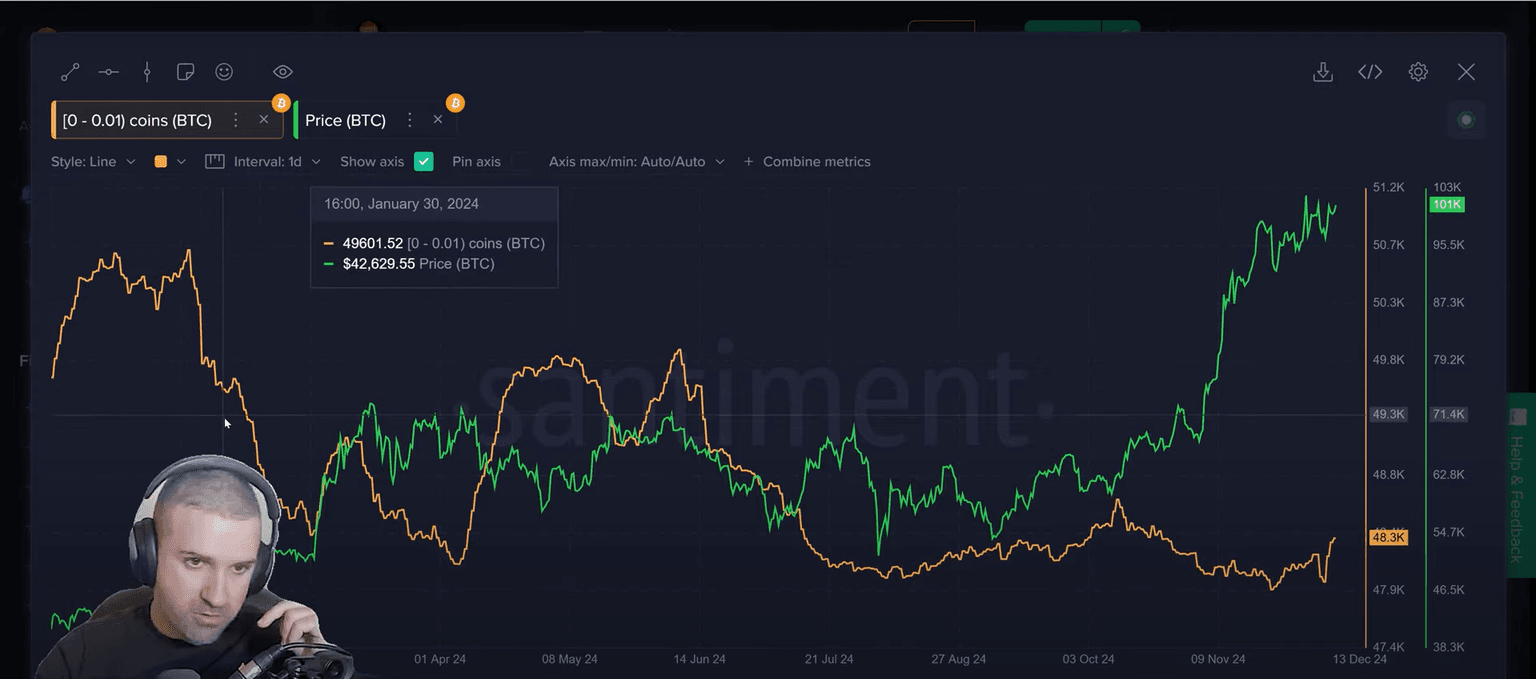Open the emoji sticker picker
This screenshot has height=679, width=1536.
[224, 72]
